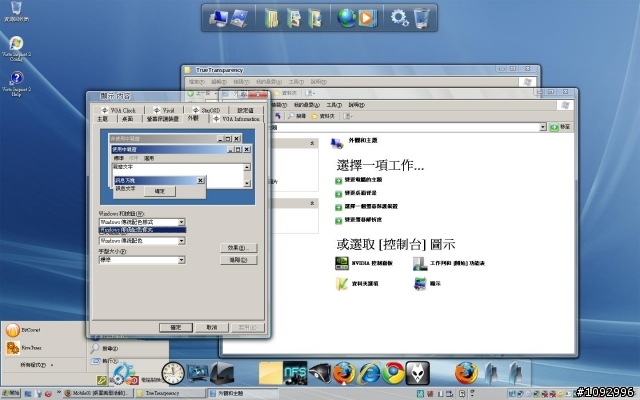This screenshot has width=640, height=400.
Task: Switch to the VGA Clock tab
Action: 118,110
